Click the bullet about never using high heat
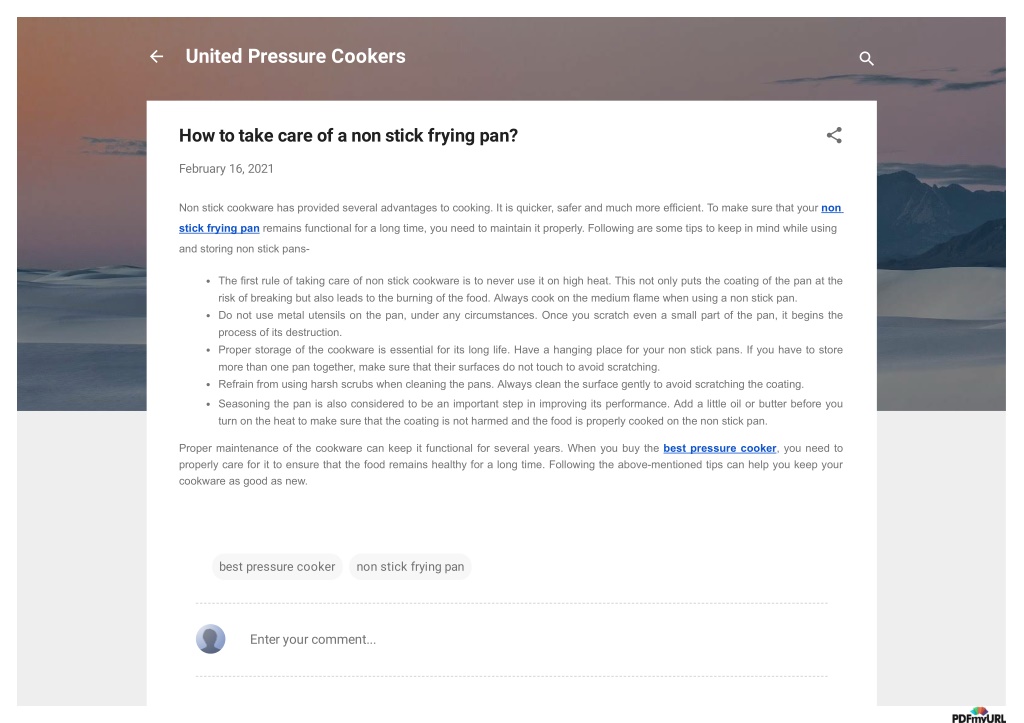Screen dimensions: 1024x723 click(x=530, y=289)
